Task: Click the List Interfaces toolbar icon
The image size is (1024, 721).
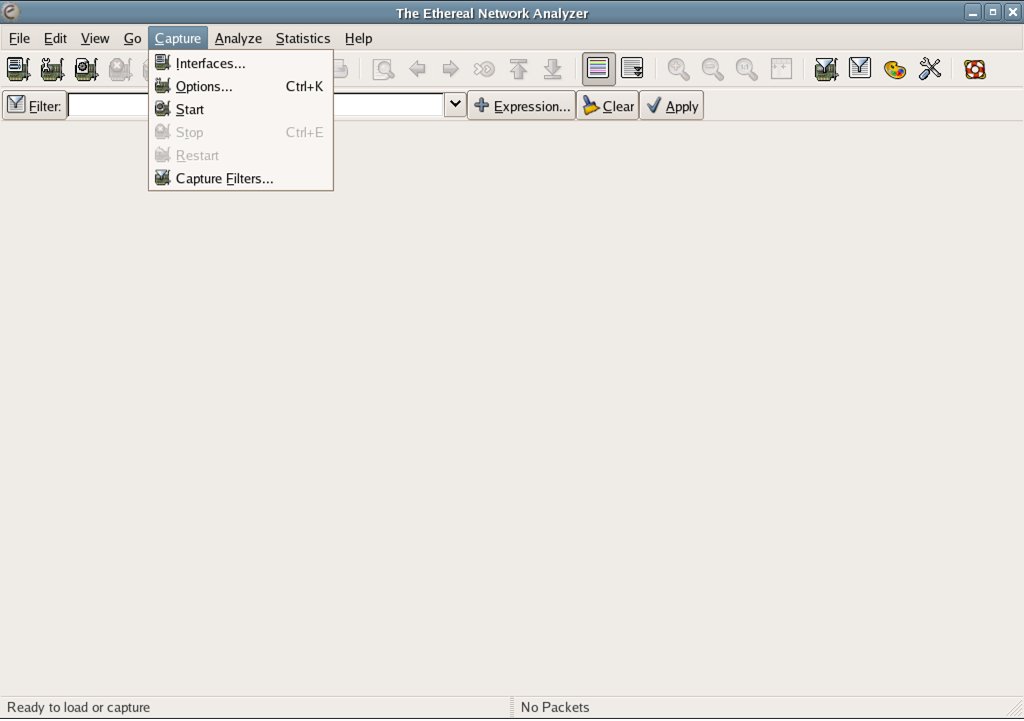Action: click(18, 69)
